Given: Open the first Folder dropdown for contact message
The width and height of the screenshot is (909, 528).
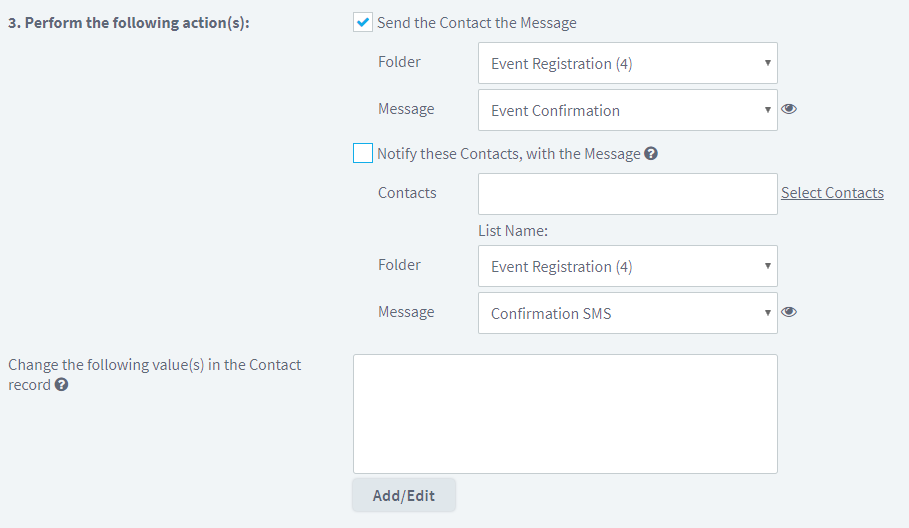Looking at the screenshot, I should tap(628, 63).
